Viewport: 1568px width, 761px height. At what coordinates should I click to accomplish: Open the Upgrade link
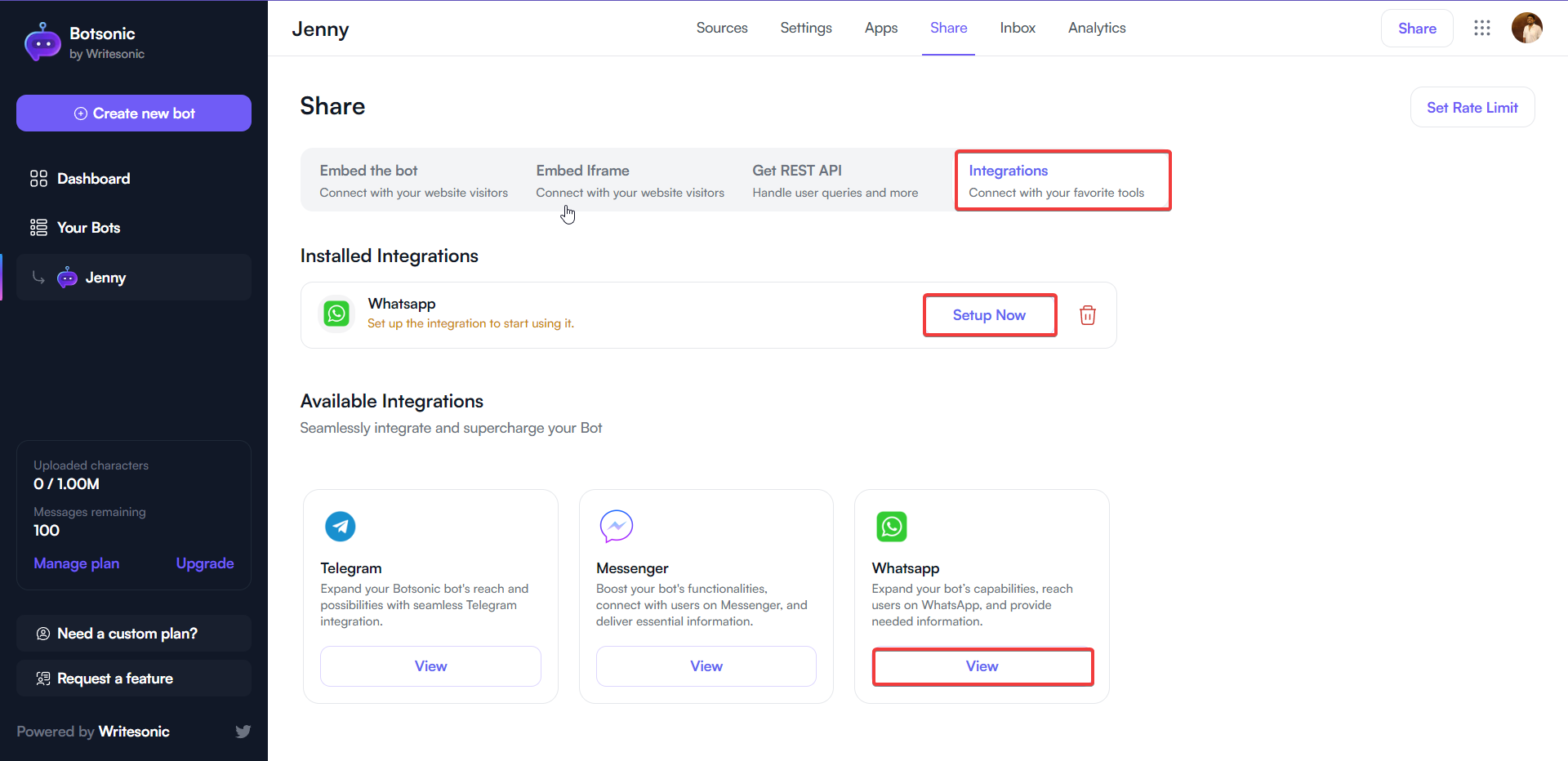(x=204, y=563)
